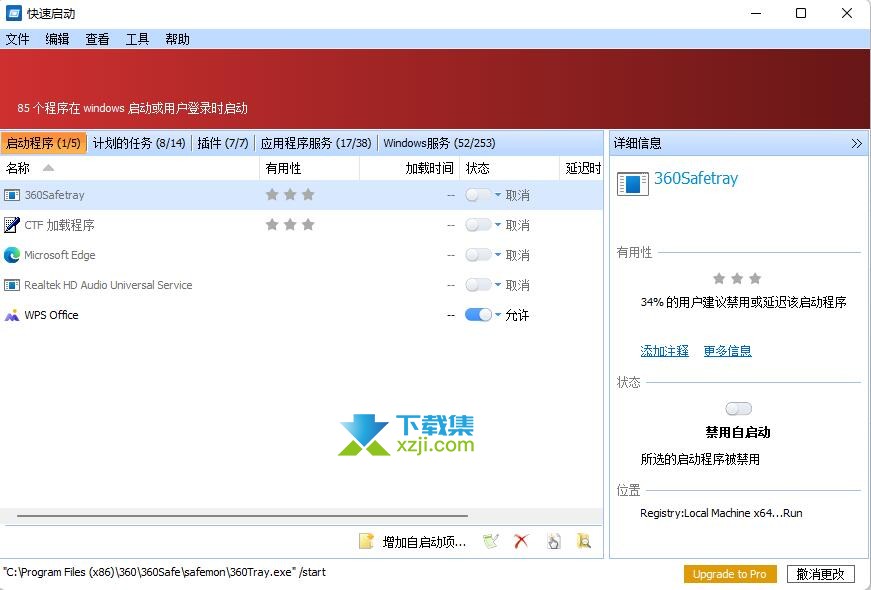
Task: Select the Realtek HD Audio Universal Service name
Action: point(108,285)
